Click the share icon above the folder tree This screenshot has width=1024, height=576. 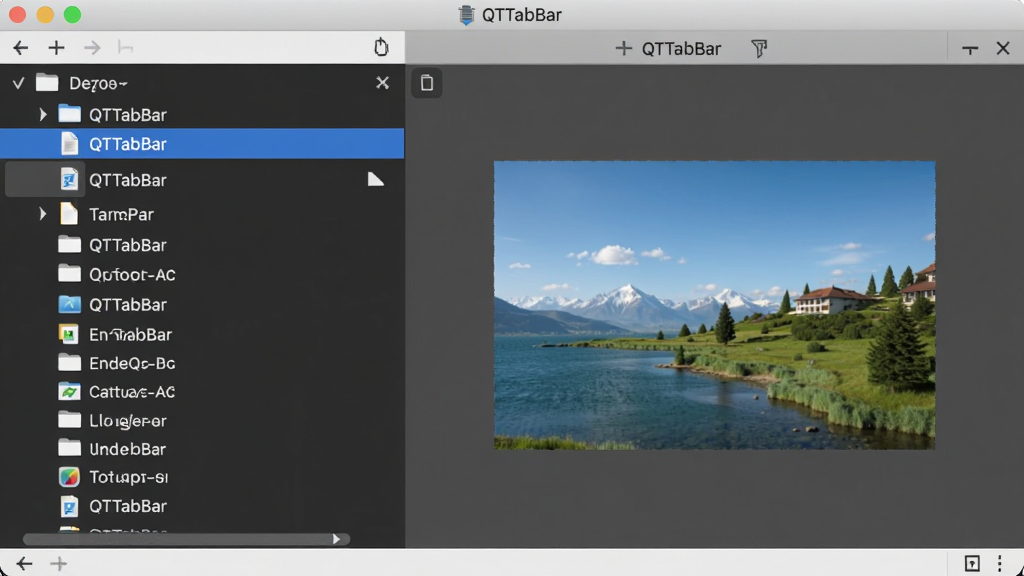point(381,47)
